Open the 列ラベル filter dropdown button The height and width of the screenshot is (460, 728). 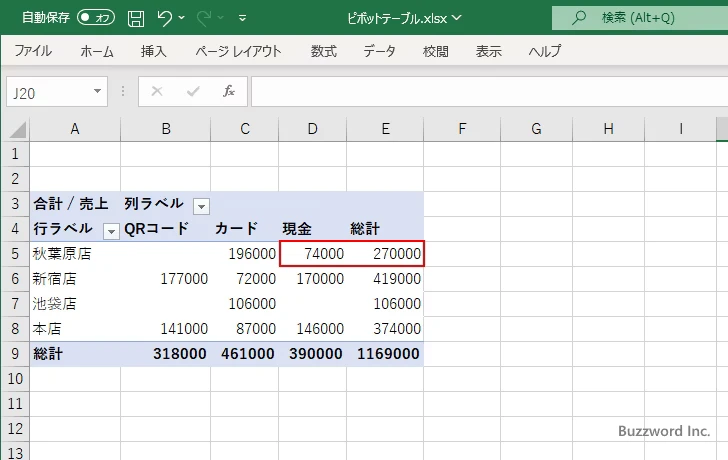(x=202, y=206)
